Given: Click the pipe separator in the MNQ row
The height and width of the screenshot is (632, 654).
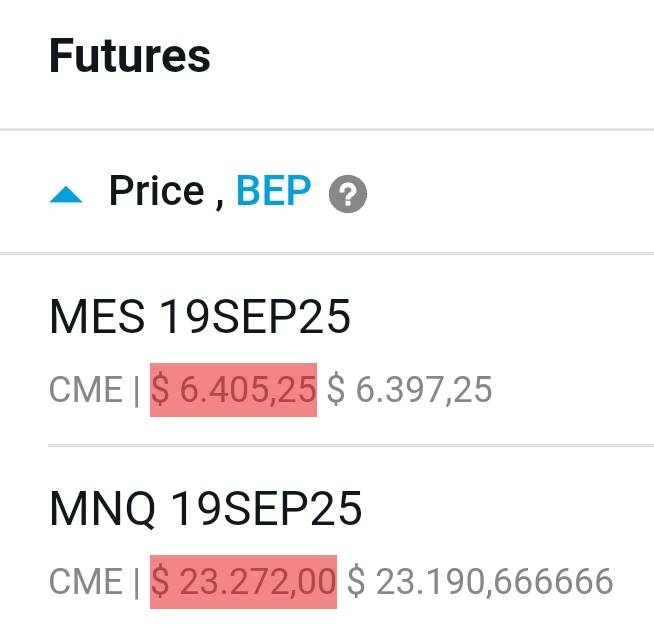Looking at the screenshot, I should pos(136,581).
